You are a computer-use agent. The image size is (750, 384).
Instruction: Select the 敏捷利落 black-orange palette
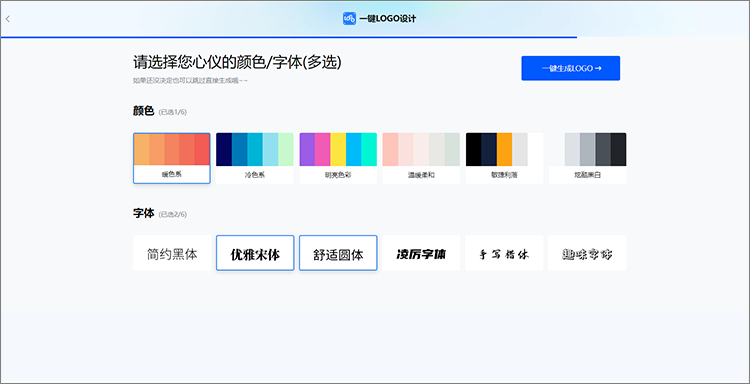point(505,158)
